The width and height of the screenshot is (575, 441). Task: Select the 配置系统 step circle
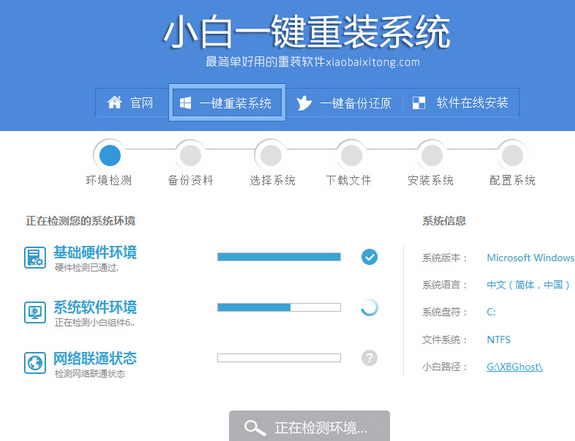coord(512,155)
